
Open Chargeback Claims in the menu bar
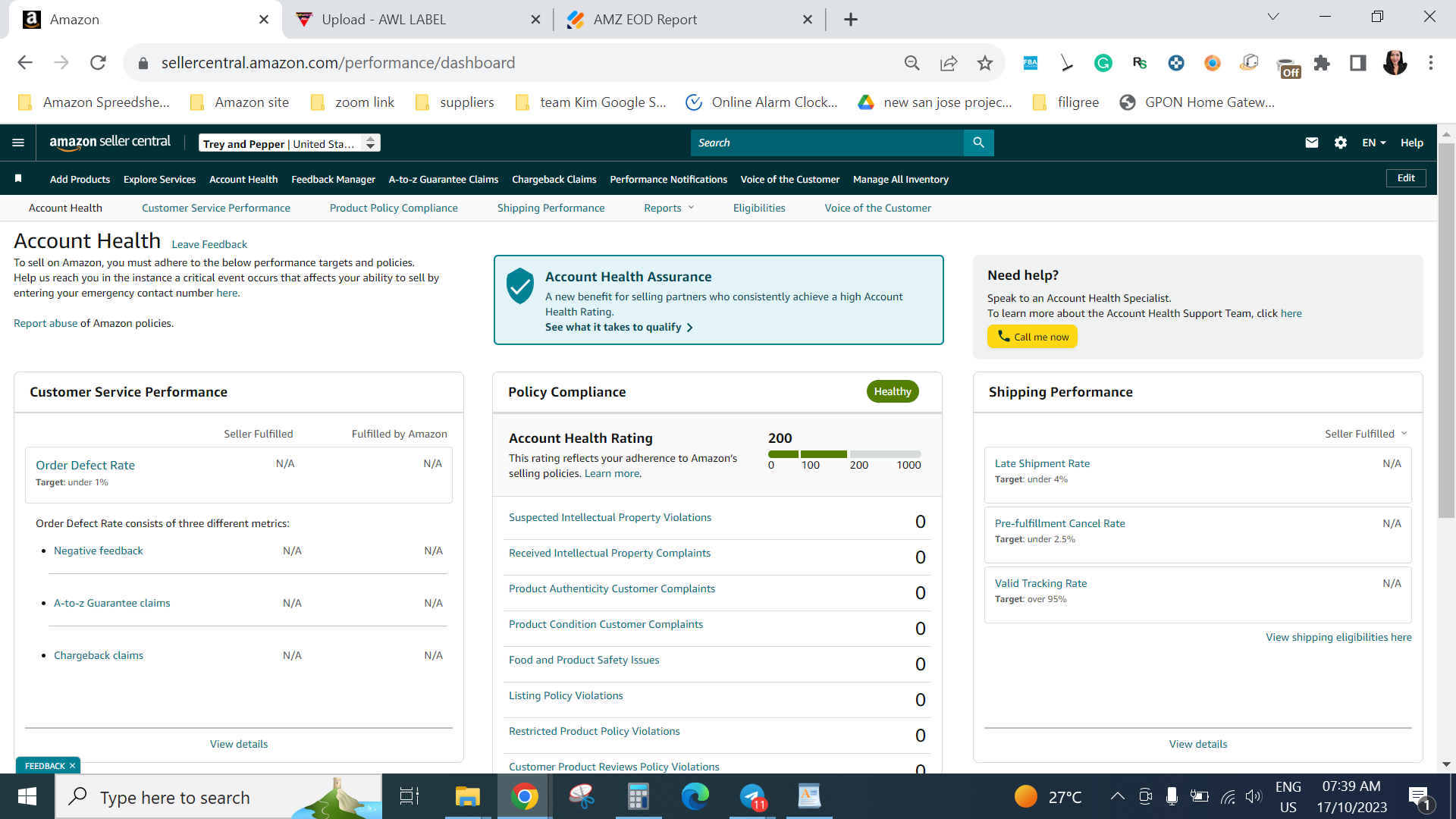click(x=554, y=179)
